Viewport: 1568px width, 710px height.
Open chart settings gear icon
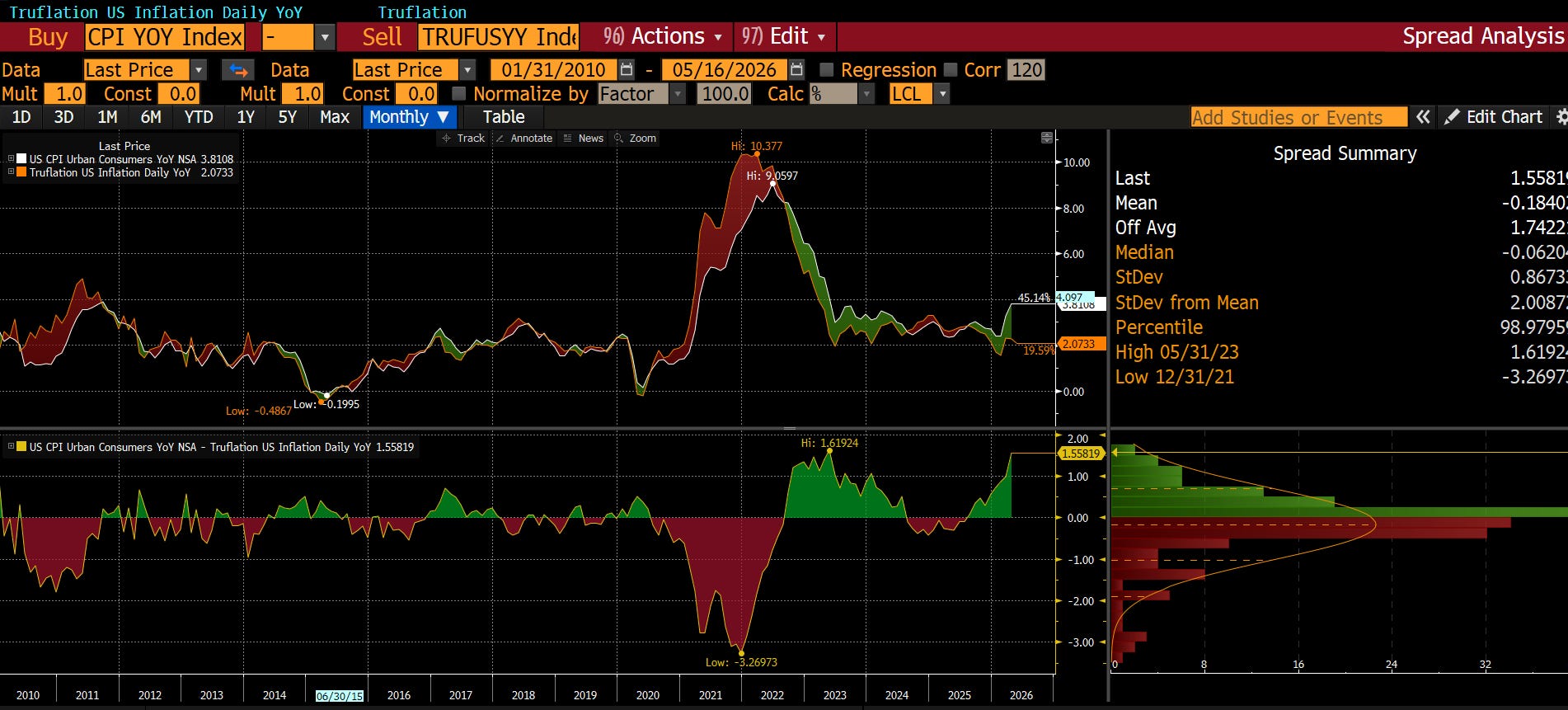1561,117
